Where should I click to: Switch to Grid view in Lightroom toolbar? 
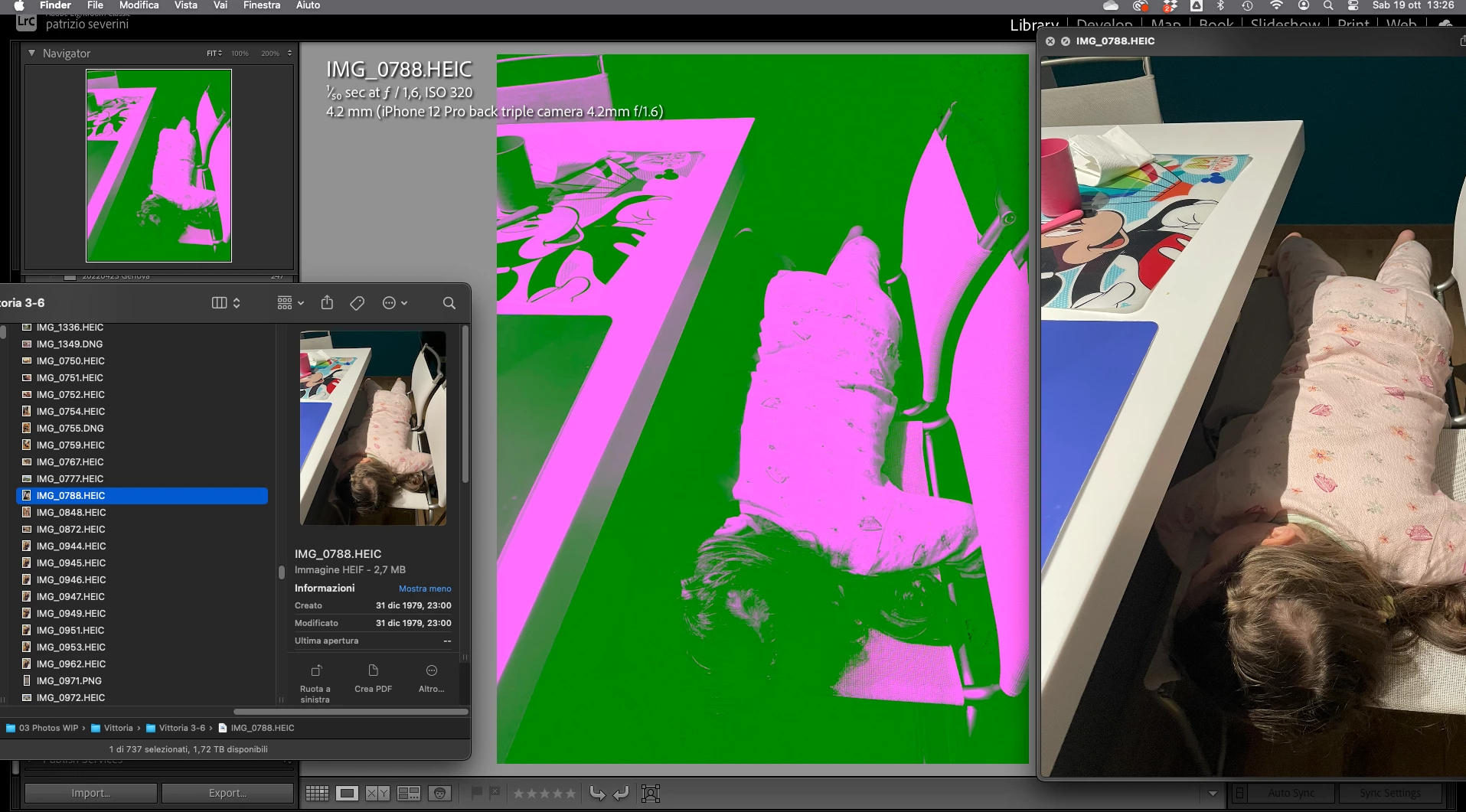pyautogui.click(x=317, y=794)
